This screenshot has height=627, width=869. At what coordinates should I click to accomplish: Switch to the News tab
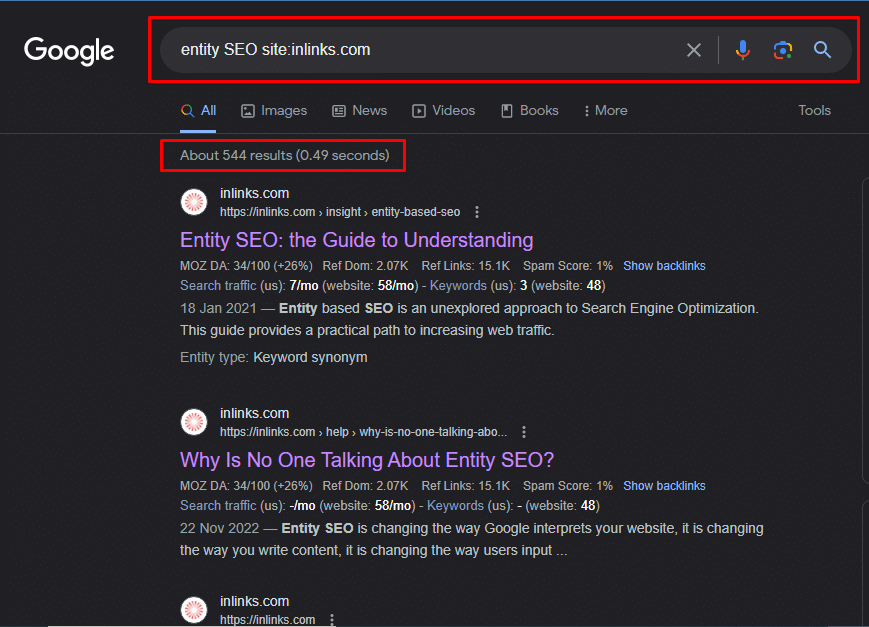[x=359, y=110]
